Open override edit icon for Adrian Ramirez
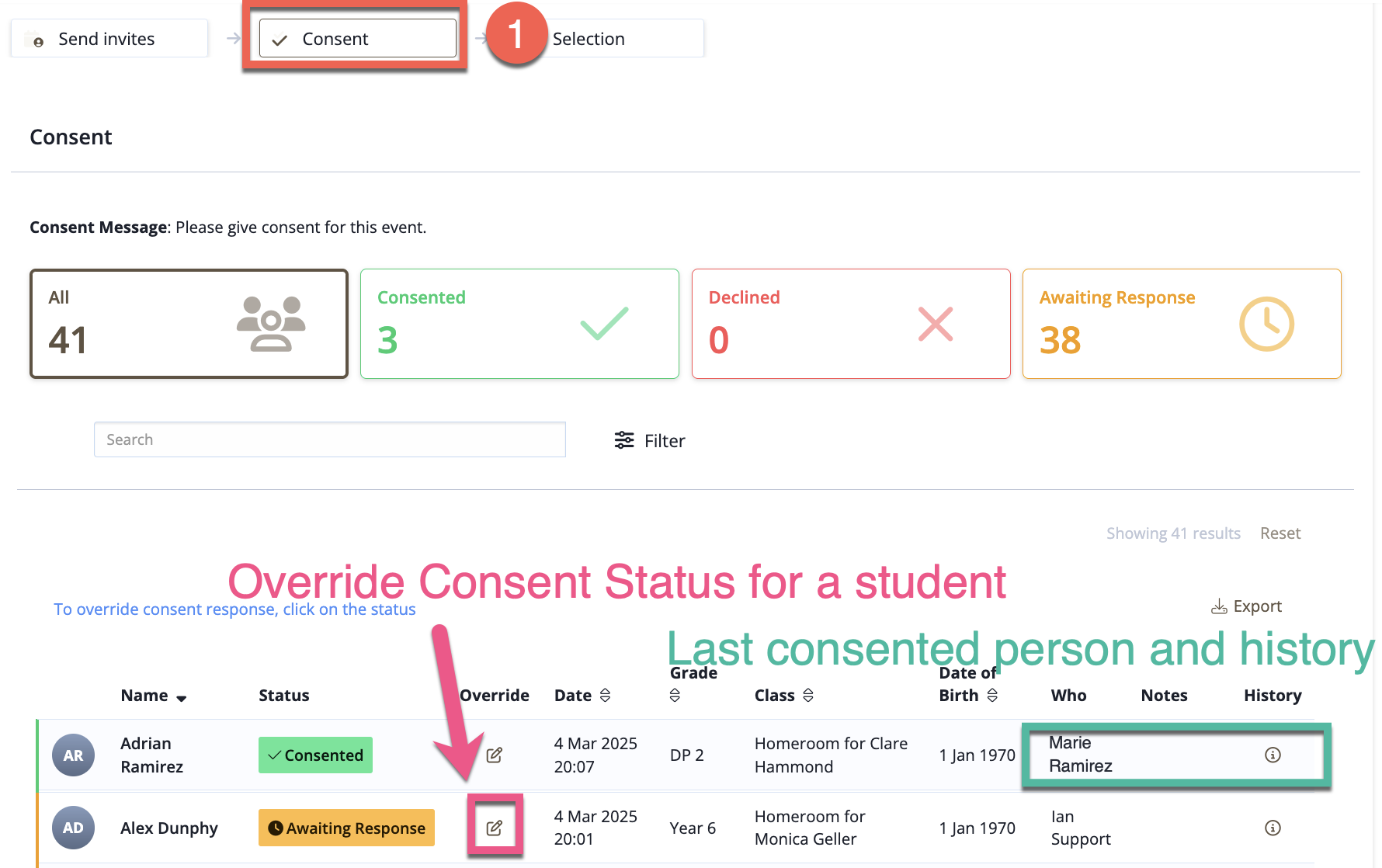This screenshot has height=868, width=1382. pos(494,755)
